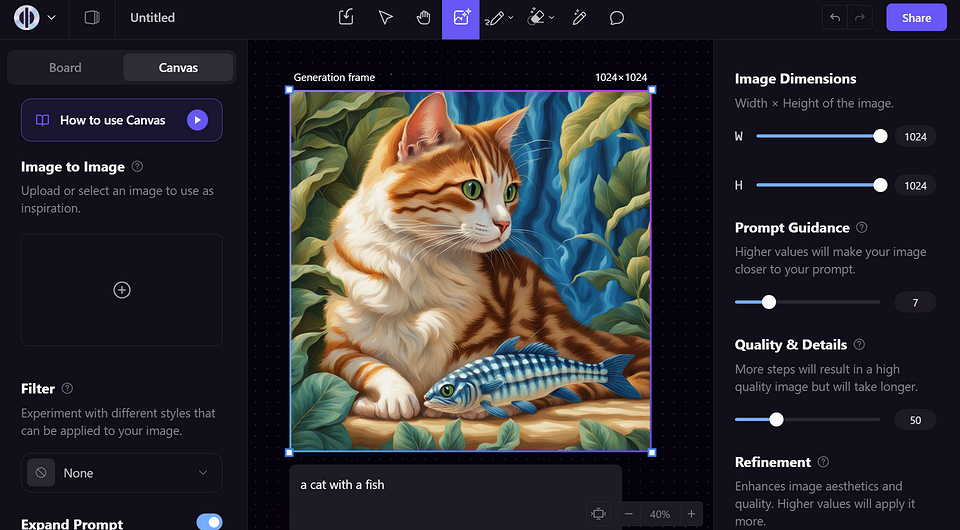Click the Share button
Screen dimensions: 960x530
tap(916, 18)
